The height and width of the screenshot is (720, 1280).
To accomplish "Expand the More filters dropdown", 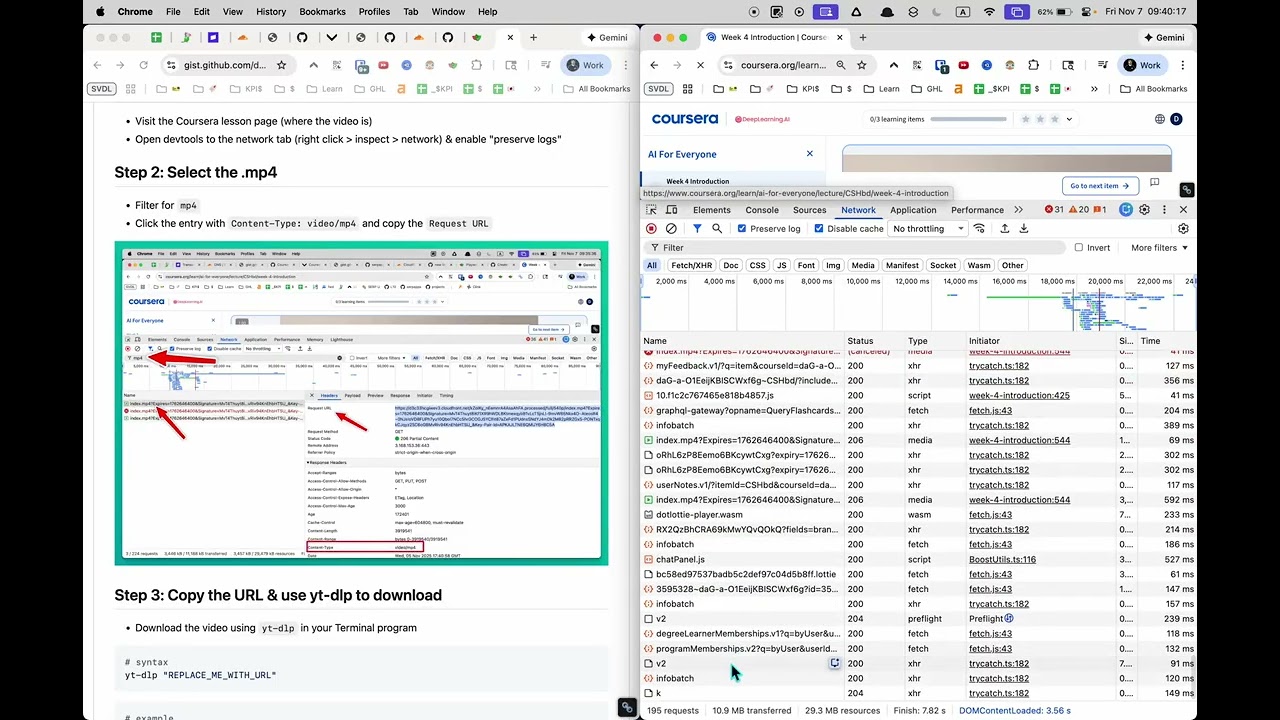I will click(1160, 248).
